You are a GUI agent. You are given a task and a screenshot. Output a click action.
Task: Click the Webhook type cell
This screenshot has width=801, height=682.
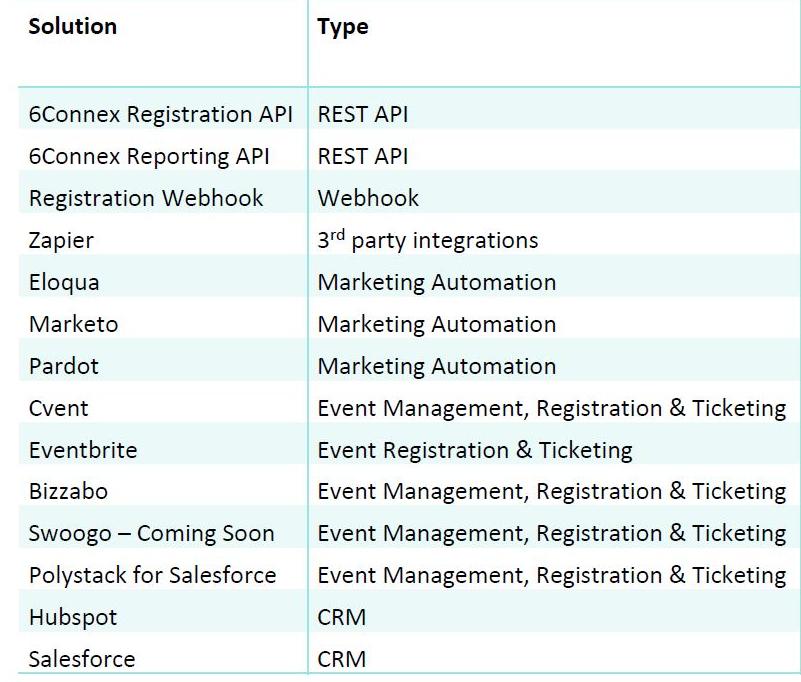[x=368, y=198]
